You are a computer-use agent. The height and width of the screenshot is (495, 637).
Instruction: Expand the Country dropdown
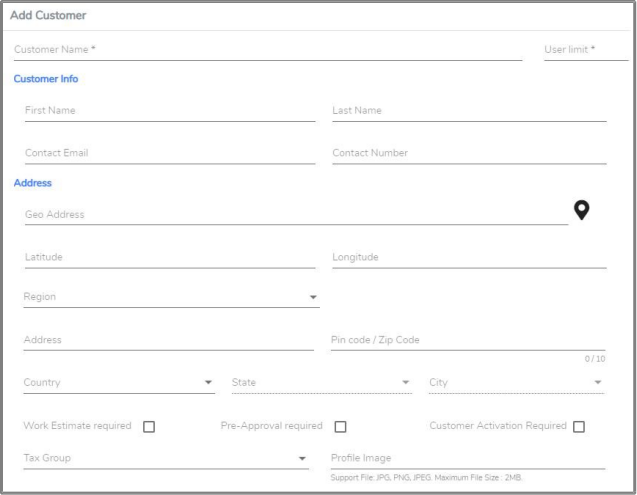point(119,383)
